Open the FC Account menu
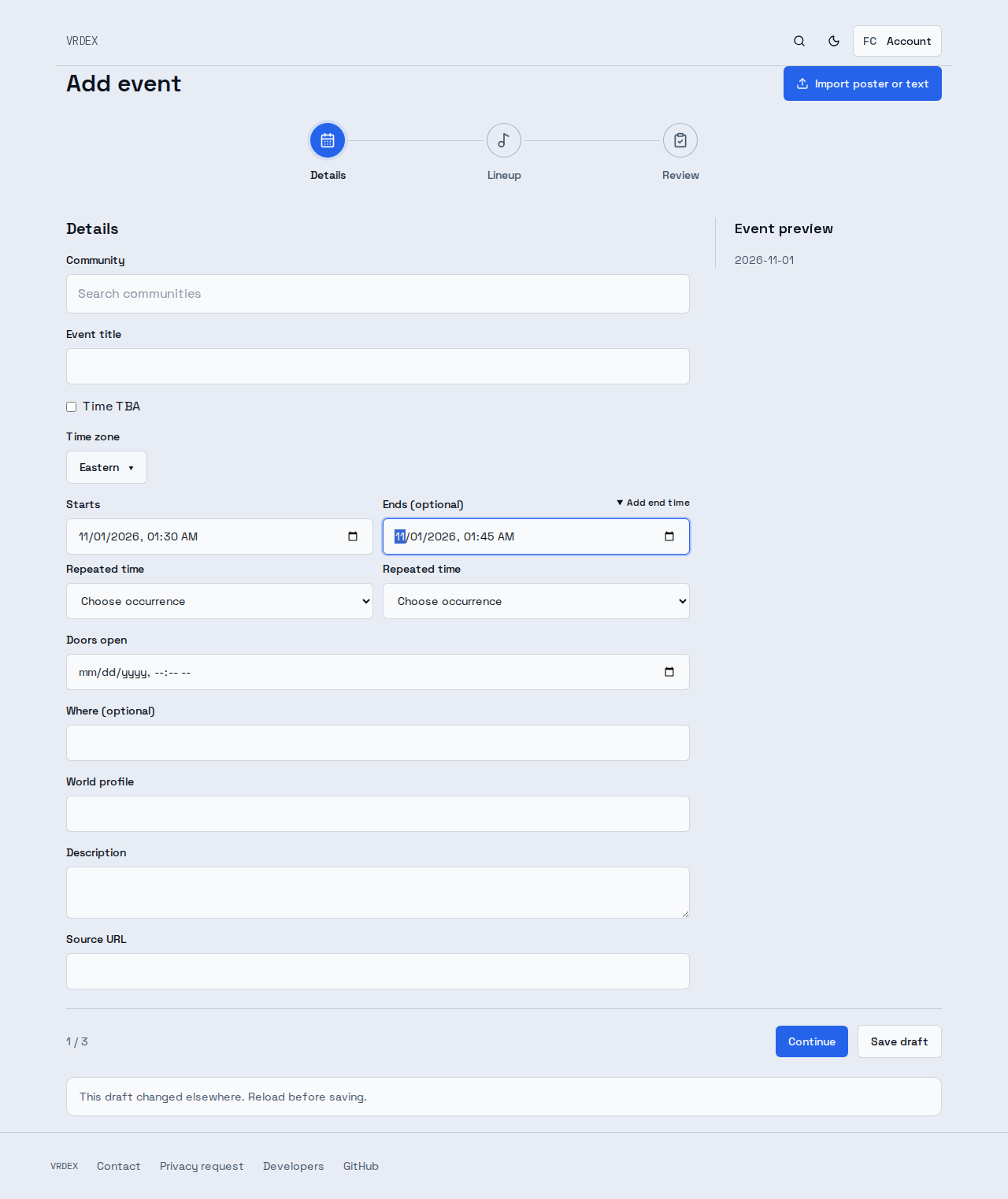This screenshot has width=1008, height=1199. (897, 41)
